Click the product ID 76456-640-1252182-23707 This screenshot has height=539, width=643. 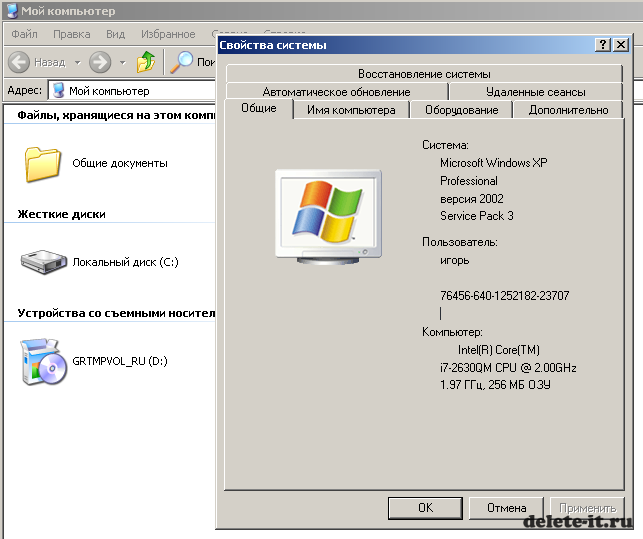(504, 296)
